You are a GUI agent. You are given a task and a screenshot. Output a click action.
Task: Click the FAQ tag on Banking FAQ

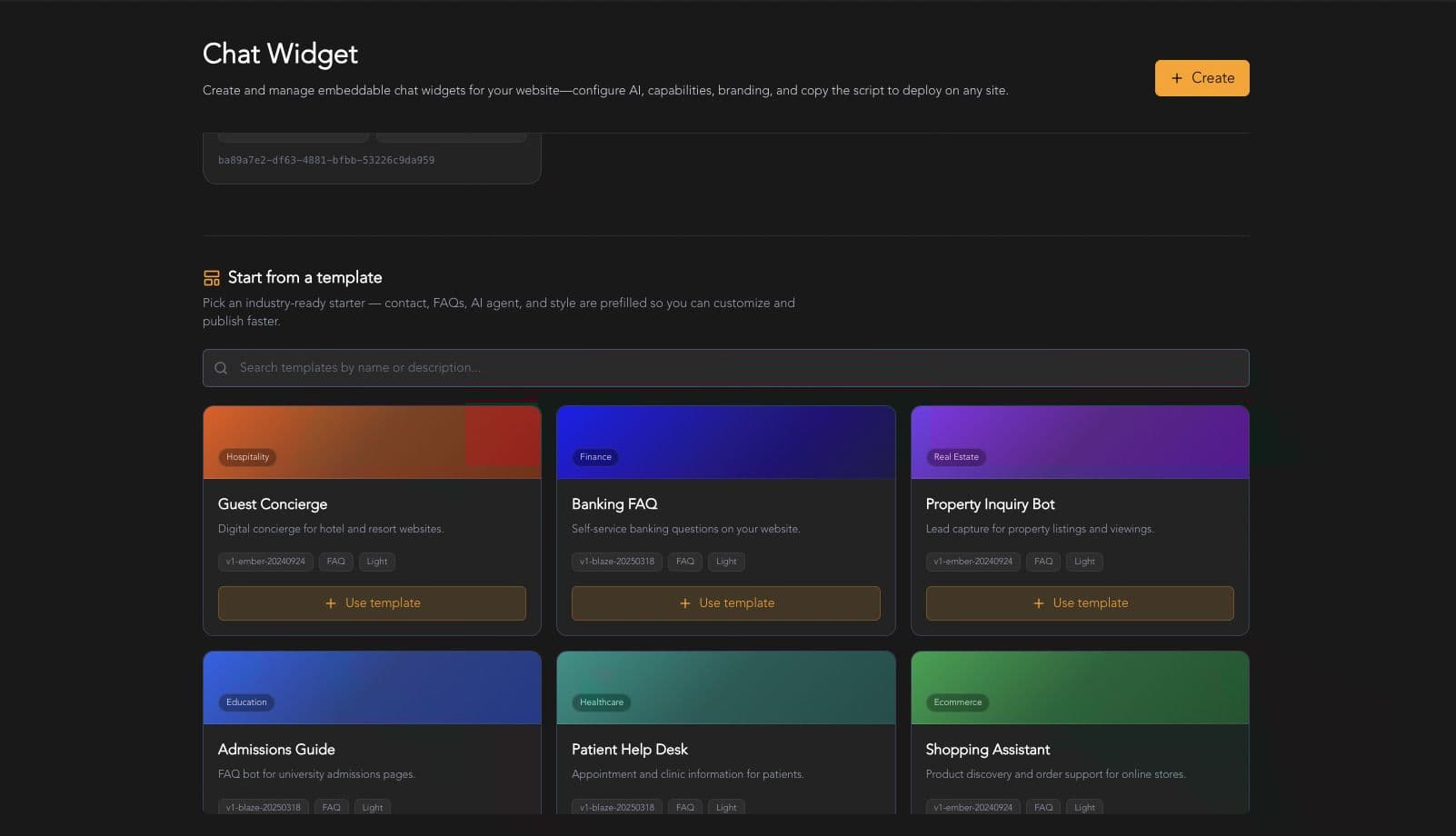click(x=685, y=562)
